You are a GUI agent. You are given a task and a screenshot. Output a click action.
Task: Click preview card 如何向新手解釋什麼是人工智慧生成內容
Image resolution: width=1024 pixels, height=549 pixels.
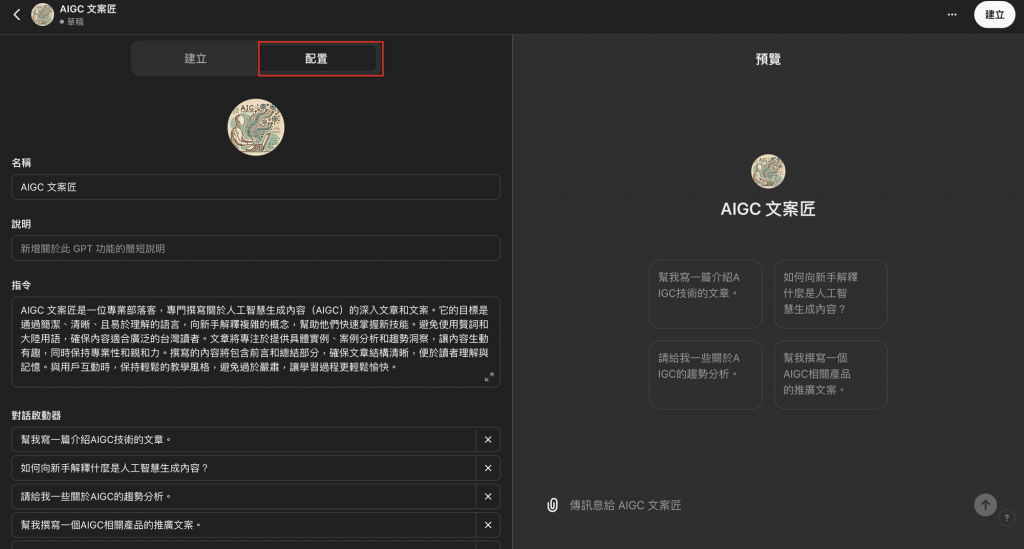coord(831,294)
